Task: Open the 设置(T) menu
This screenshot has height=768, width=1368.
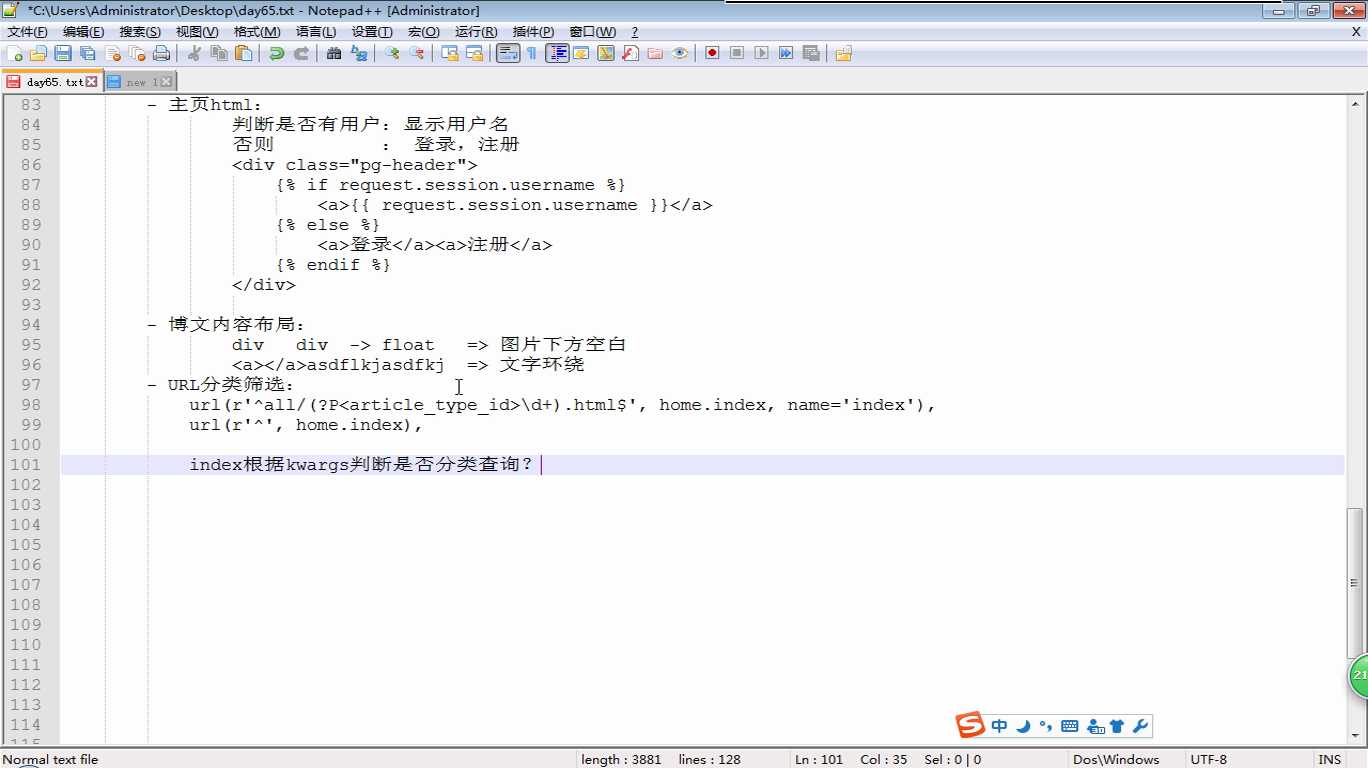Action: coord(372,32)
